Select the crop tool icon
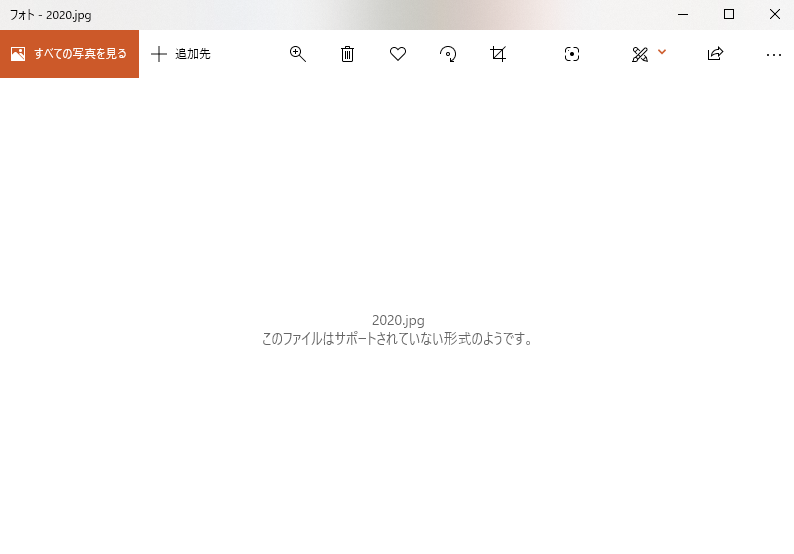Screen dimensions: 794x554 [x=498, y=54]
